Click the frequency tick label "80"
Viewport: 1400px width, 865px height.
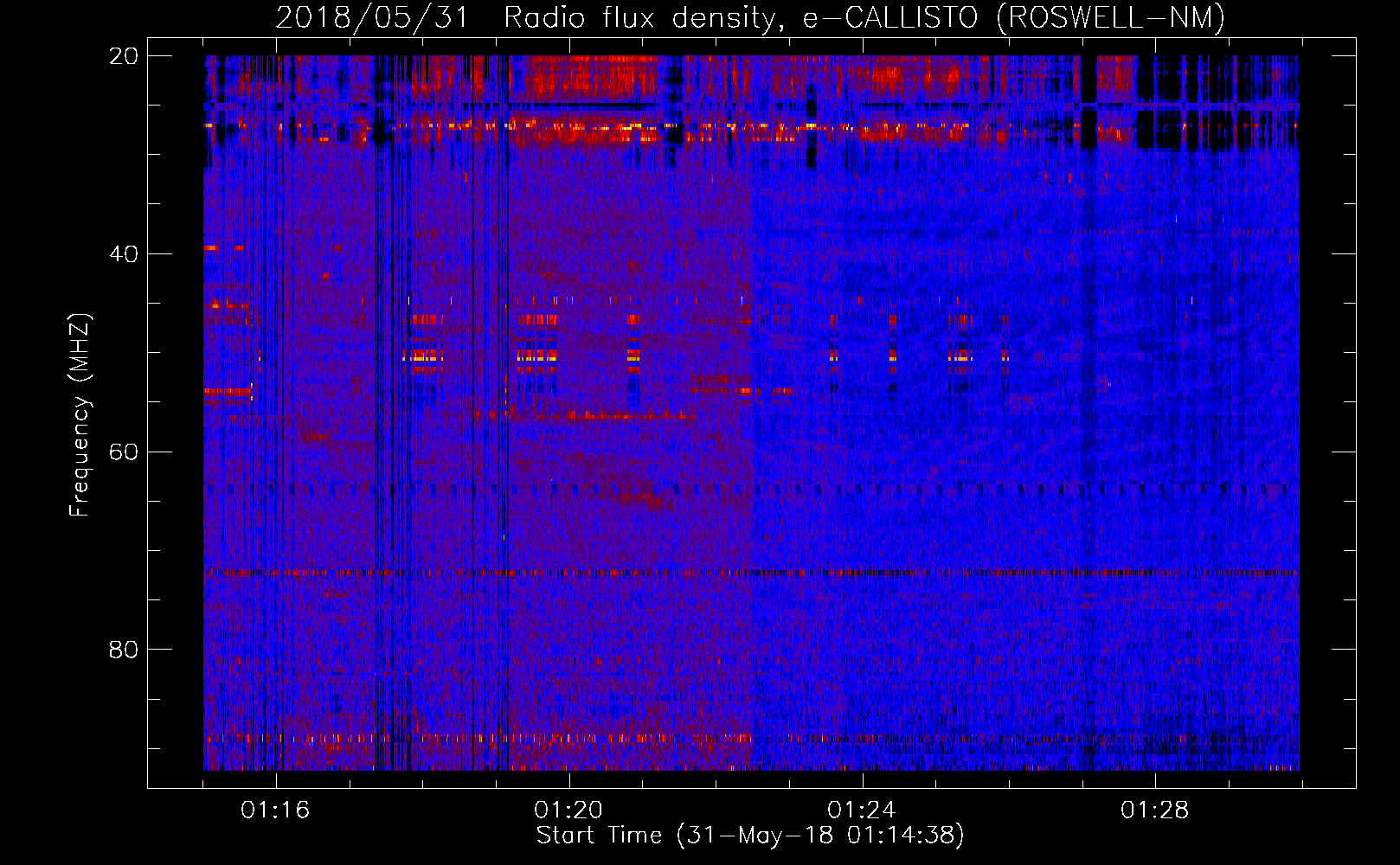(x=124, y=650)
